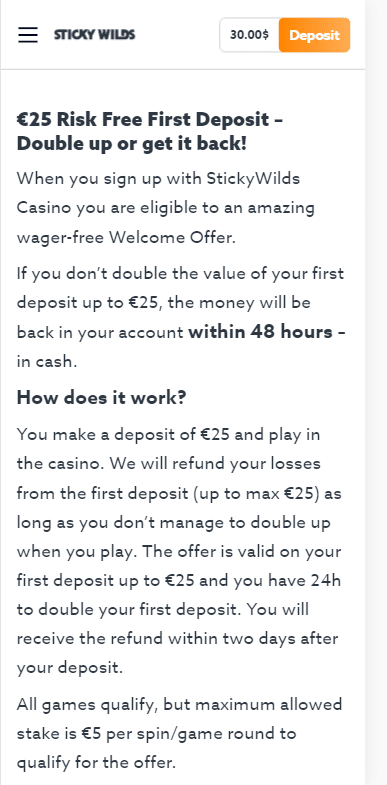This screenshot has width=387, height=785.
Task: Click the page's vertical scrollbar track
Action: (376, 392)
